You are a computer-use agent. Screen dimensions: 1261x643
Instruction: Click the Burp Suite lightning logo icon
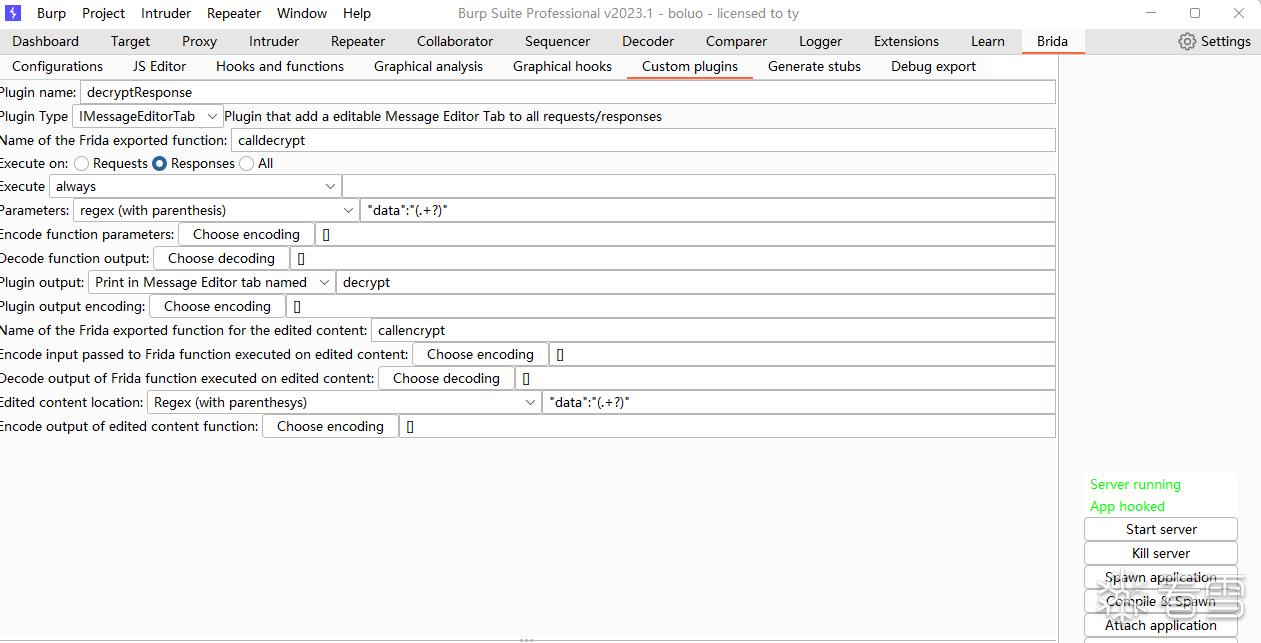[13, 13]
